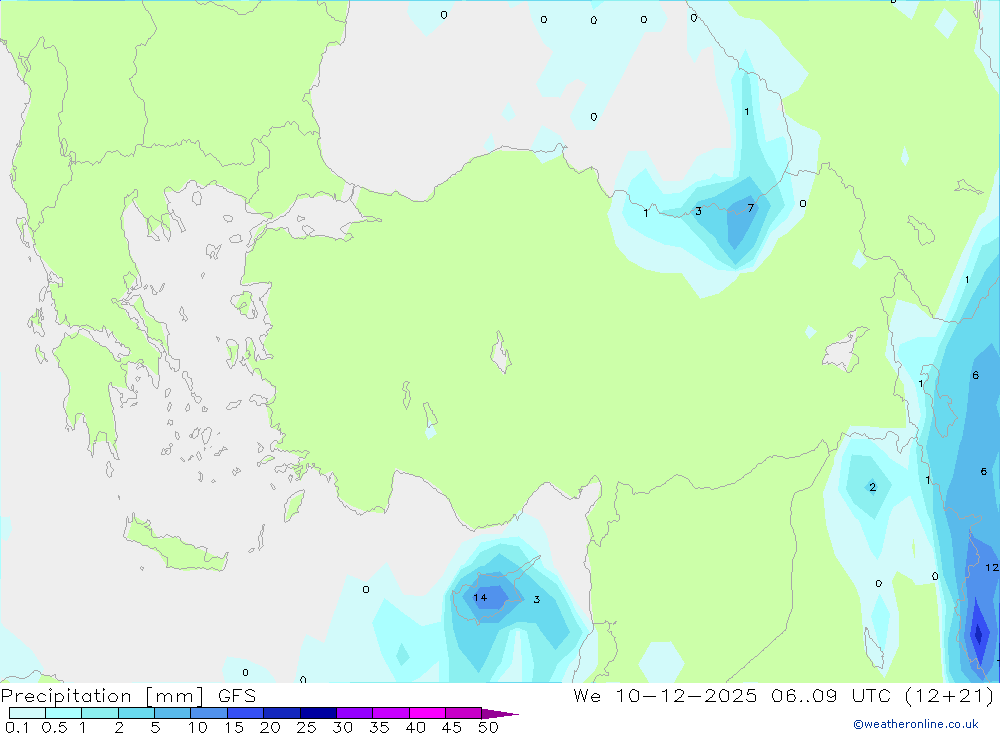Screen dimensions: 1000x733
Task: Click the 1–2 mm legend color swatch
Action: pyautogui.click(x=100, y=713)
